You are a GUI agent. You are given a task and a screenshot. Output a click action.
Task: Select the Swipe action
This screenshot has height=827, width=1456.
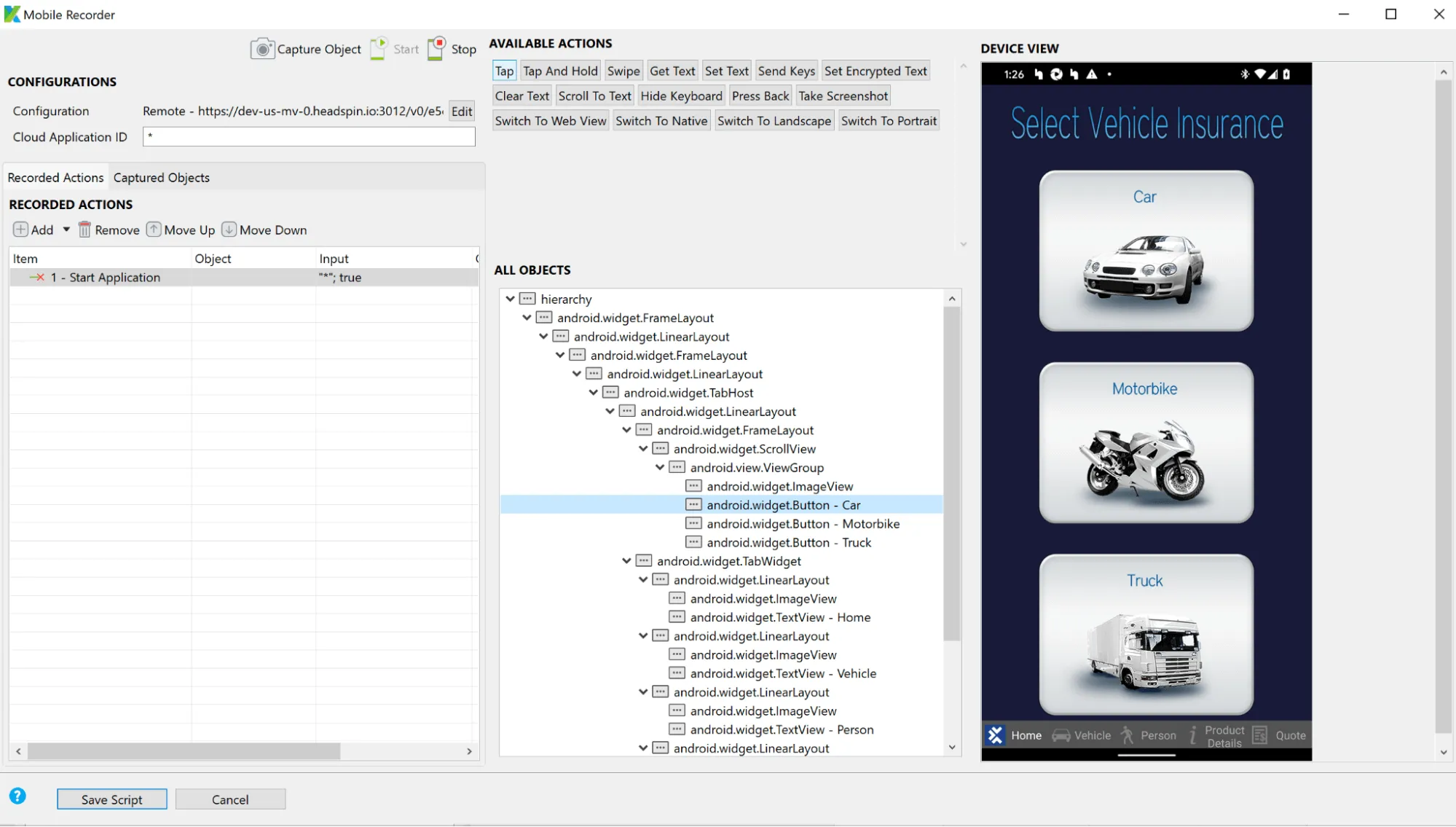point(623,71)
